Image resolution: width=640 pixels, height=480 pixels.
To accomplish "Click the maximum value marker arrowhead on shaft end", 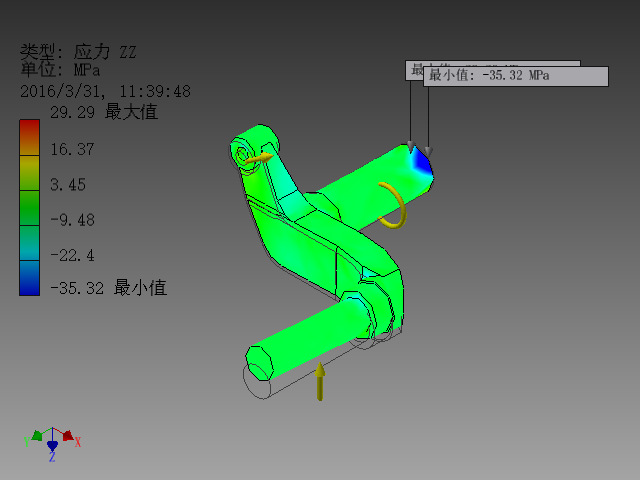I will (411, 147).
